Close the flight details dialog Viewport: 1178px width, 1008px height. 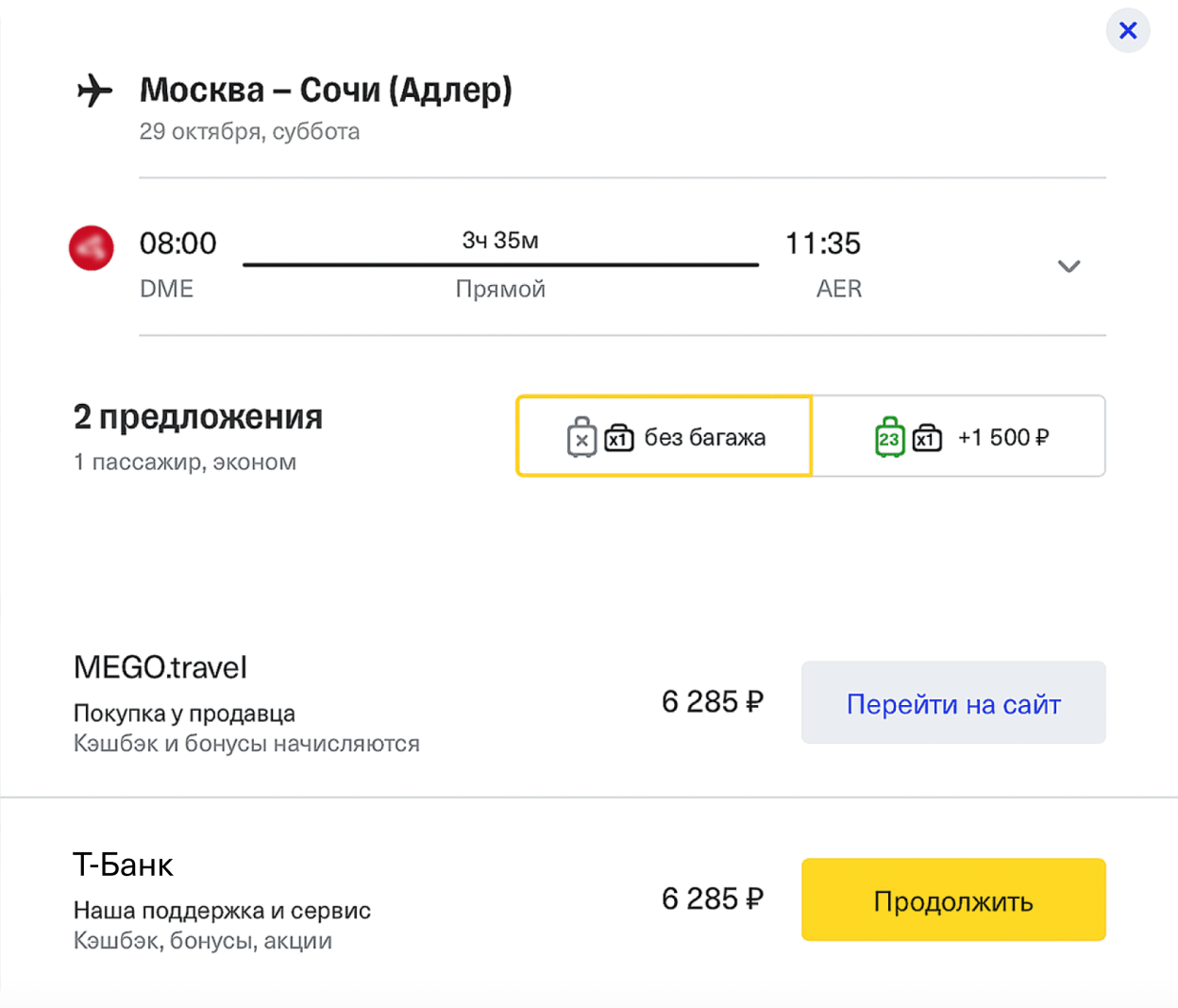(1127, 30)
